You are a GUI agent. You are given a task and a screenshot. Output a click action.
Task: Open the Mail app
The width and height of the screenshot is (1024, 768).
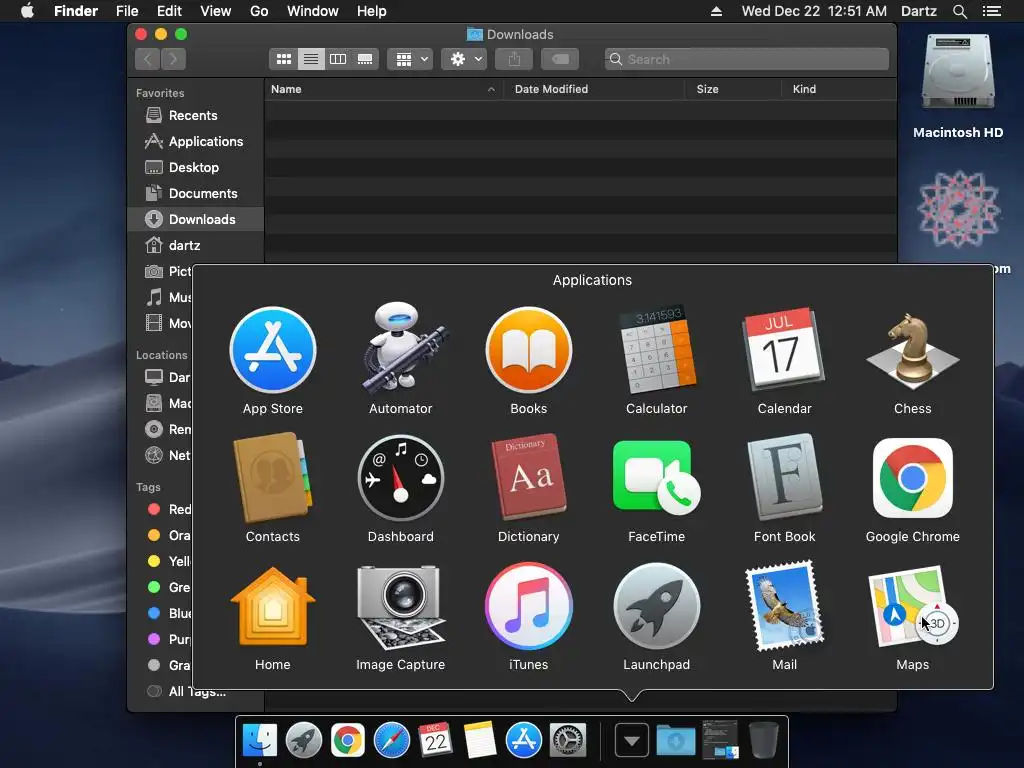click(x=784, y=606)
